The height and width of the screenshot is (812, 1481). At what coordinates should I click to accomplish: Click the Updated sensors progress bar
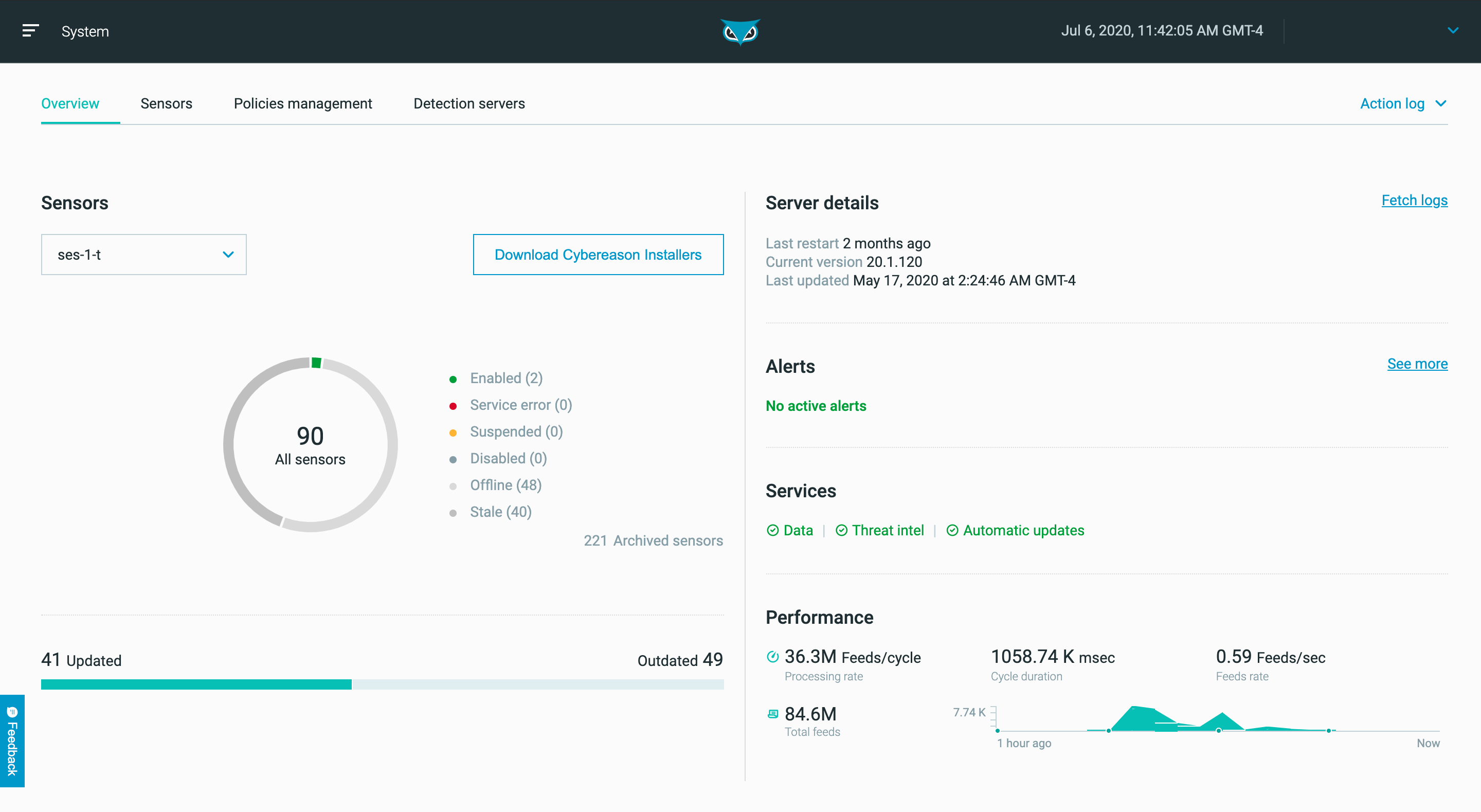tap(196, 684)
